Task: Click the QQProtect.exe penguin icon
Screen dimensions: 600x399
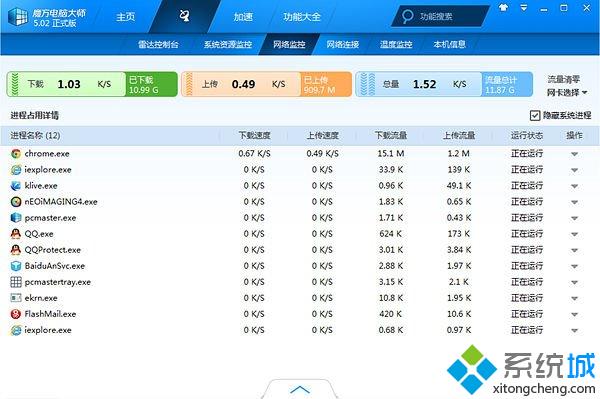Action: (x=16, y=250)
